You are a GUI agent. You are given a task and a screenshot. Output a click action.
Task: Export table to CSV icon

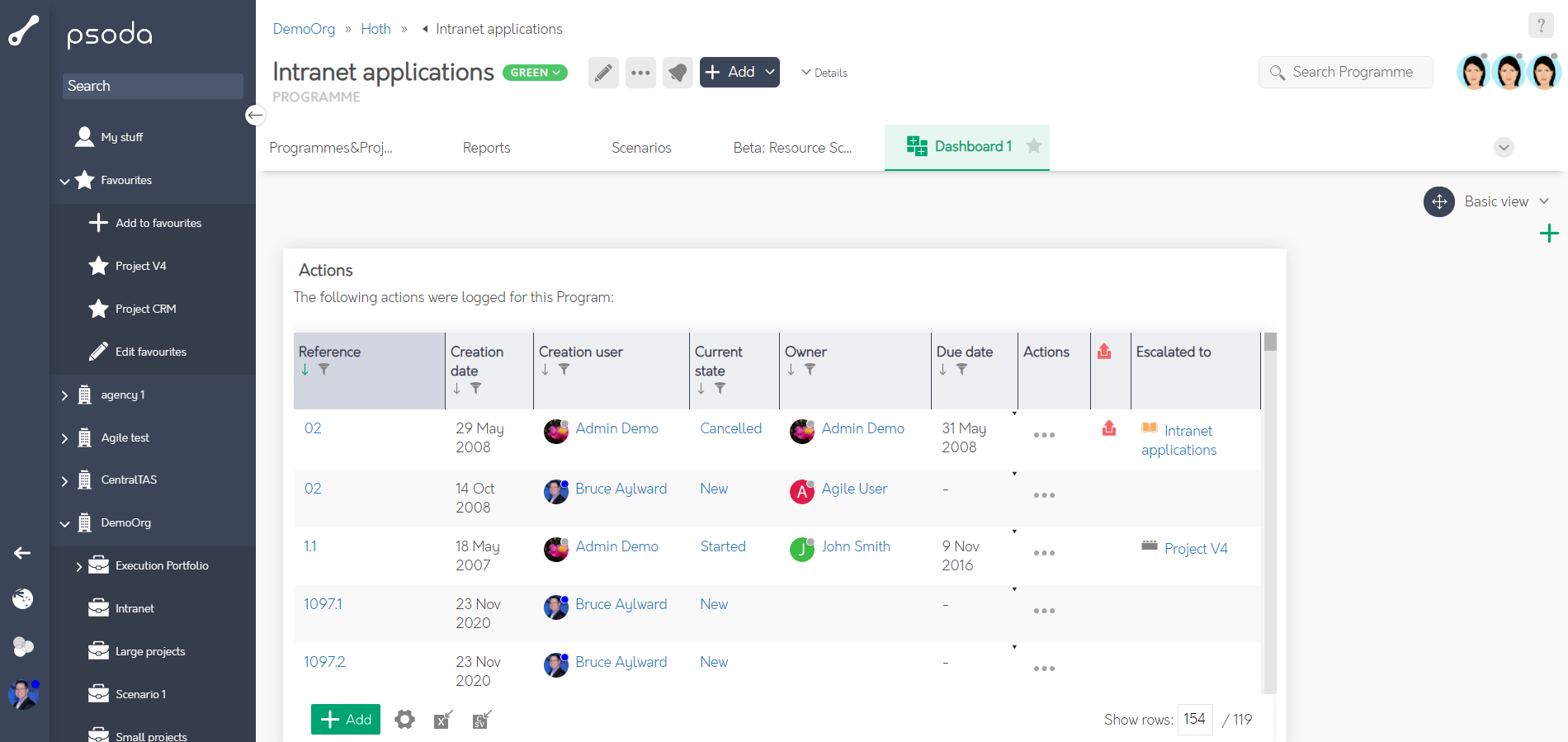click(x=482, y=720)
